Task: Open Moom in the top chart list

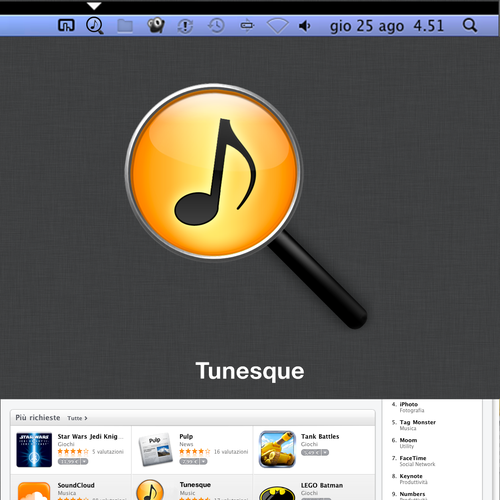Action: (408, 440)
